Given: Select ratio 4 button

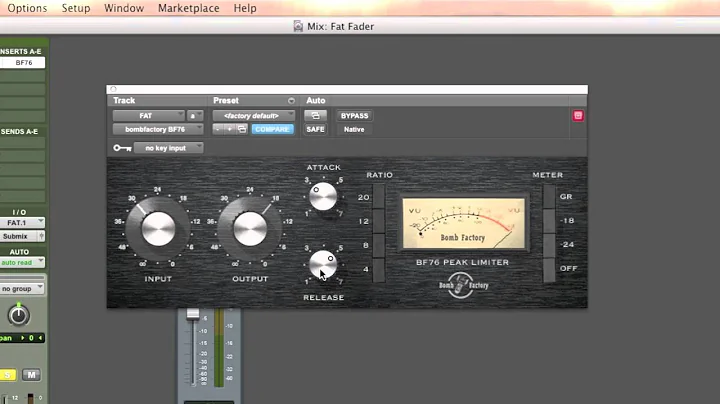Looking at the screenshot, I should point(378,270).
